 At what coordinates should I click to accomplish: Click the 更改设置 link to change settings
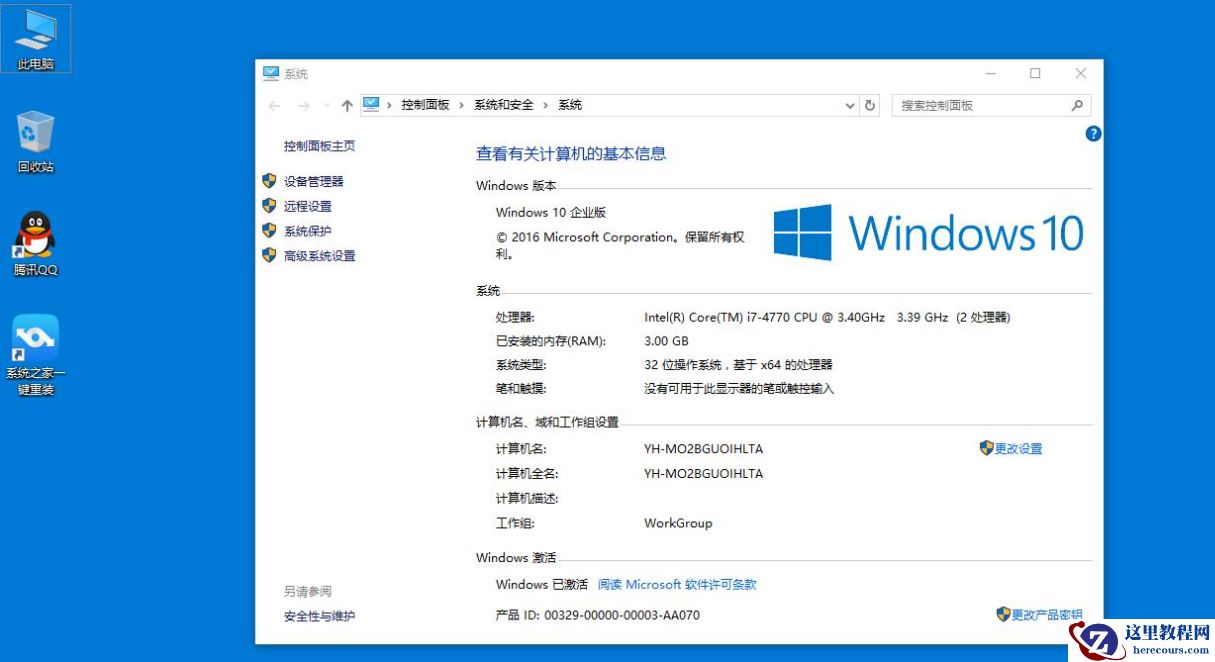click(x=1018, y=448)
